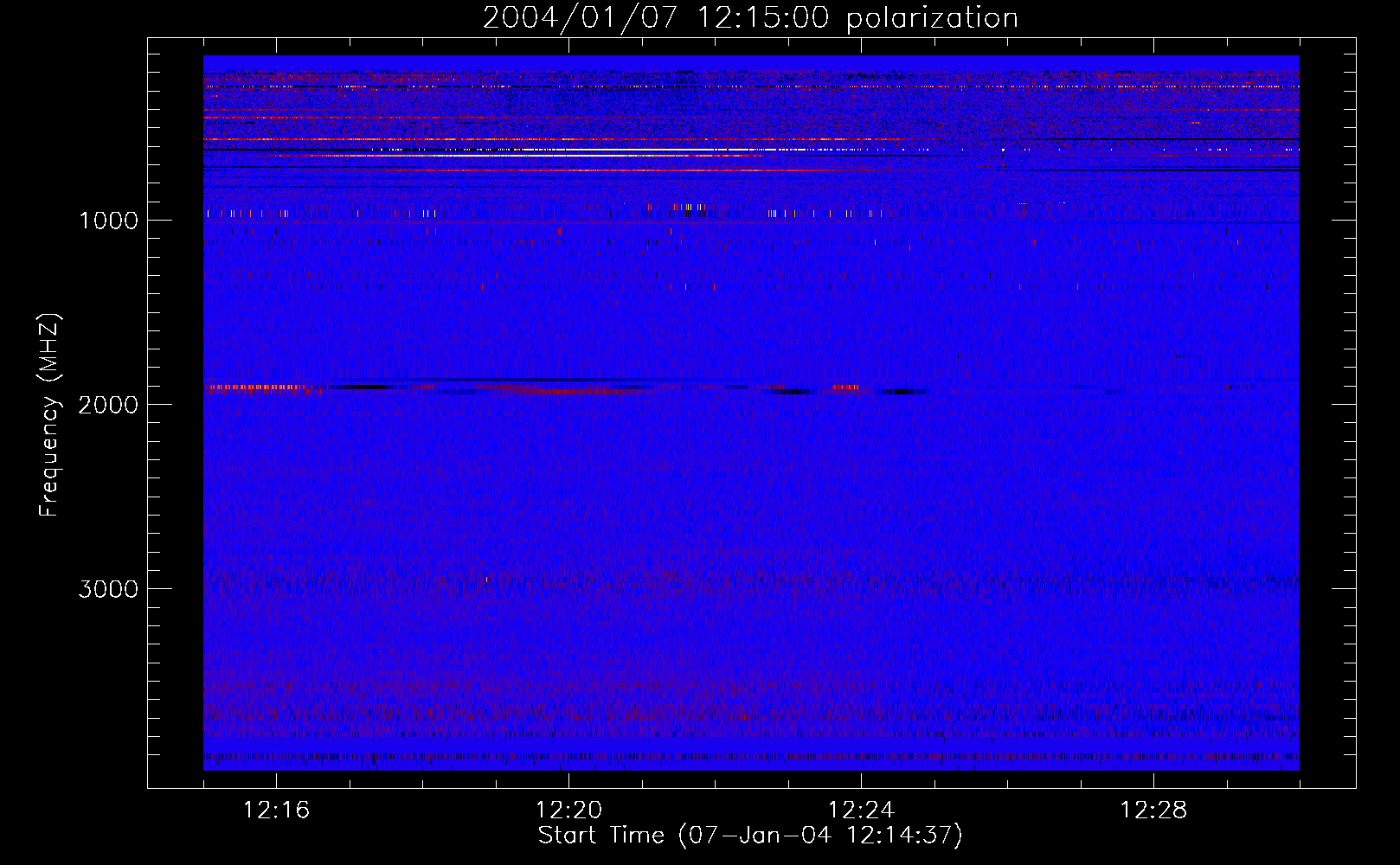Screen dimensions: 1400x865
Task: Click the '12:20' time axis label
Action: [x=568, y=811]
